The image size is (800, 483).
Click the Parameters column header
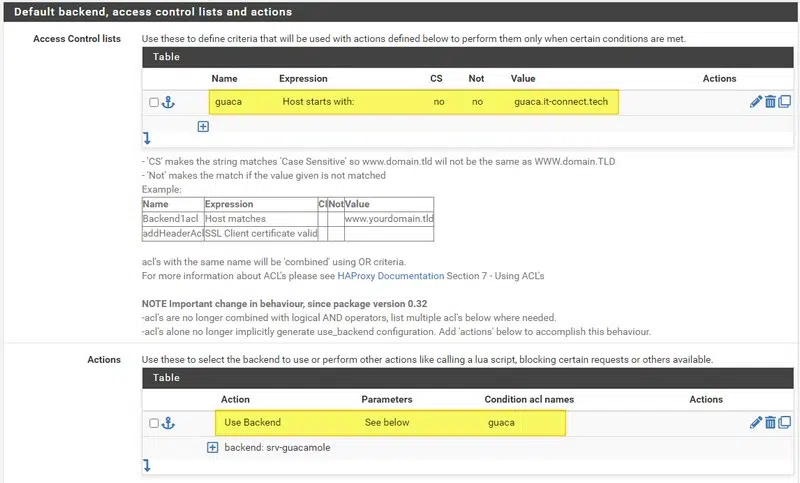coord(387,399)
